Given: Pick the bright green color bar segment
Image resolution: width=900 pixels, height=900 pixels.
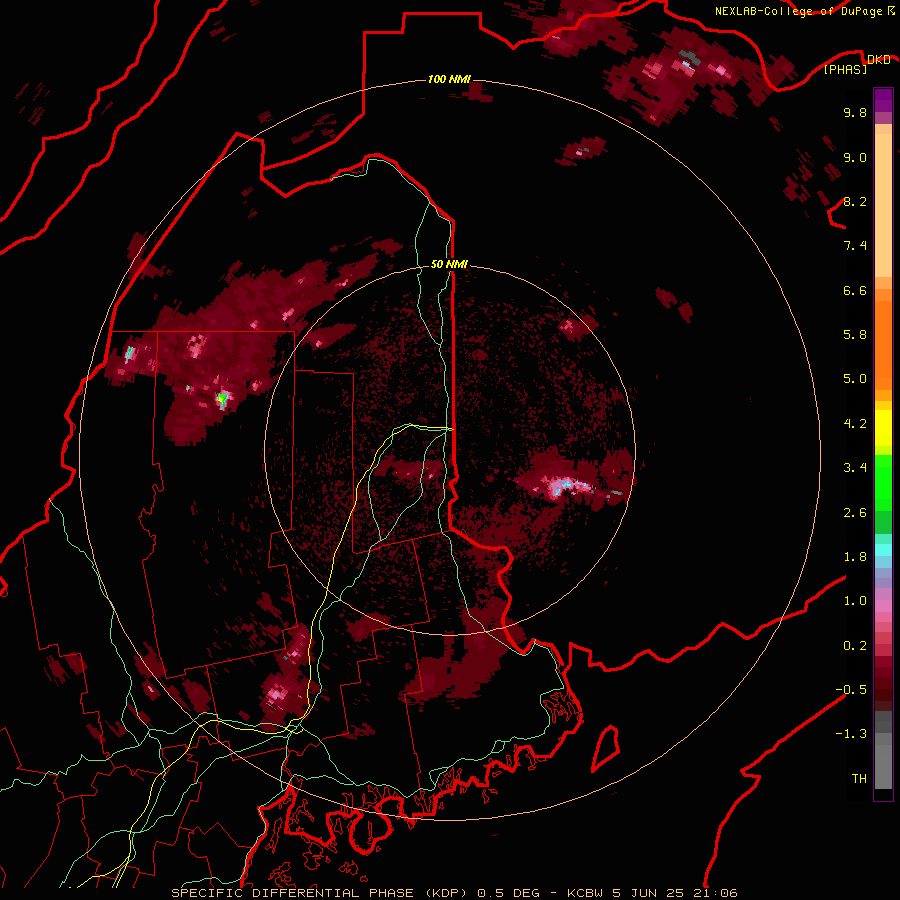Looking at the screenshot, I should click(x=883, y=482).
